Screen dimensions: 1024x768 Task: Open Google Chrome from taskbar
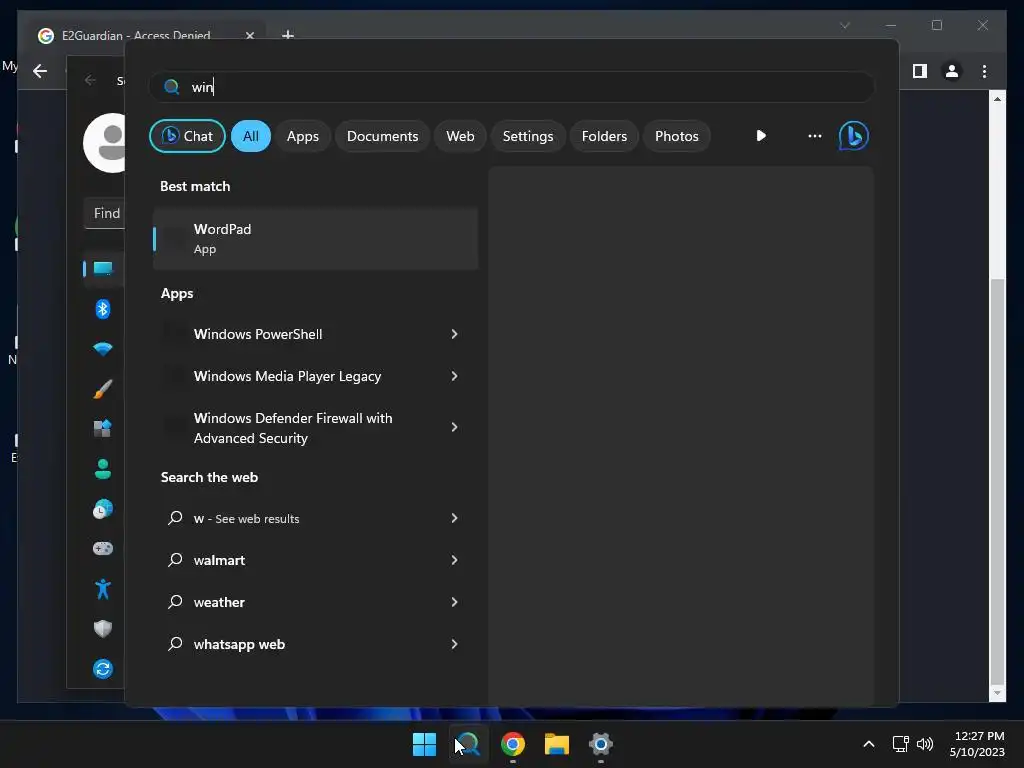(x=513, y=744)
